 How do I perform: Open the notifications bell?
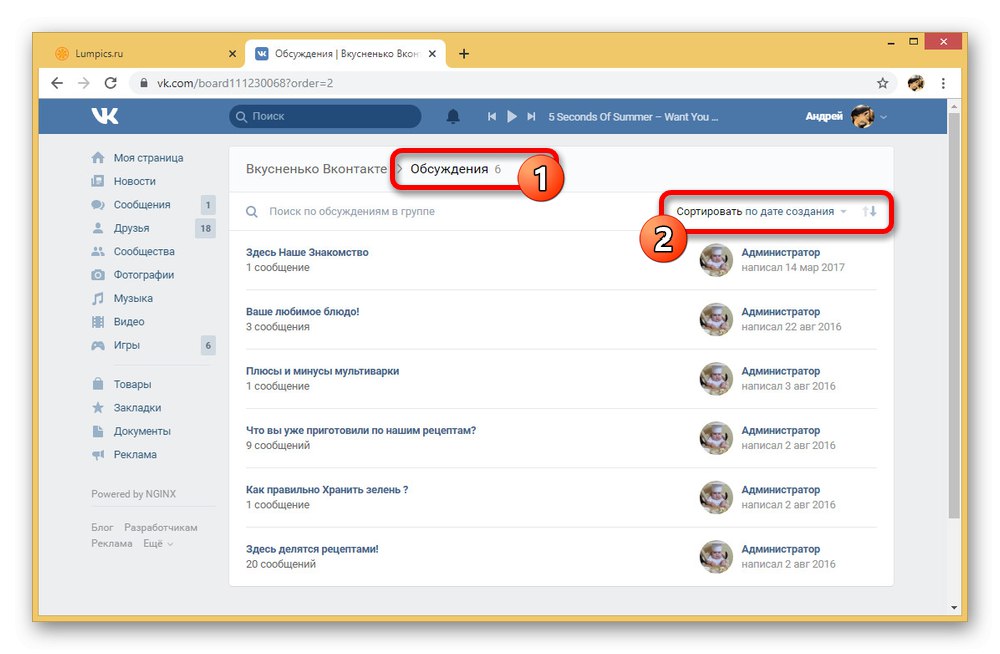coord(453,116)
